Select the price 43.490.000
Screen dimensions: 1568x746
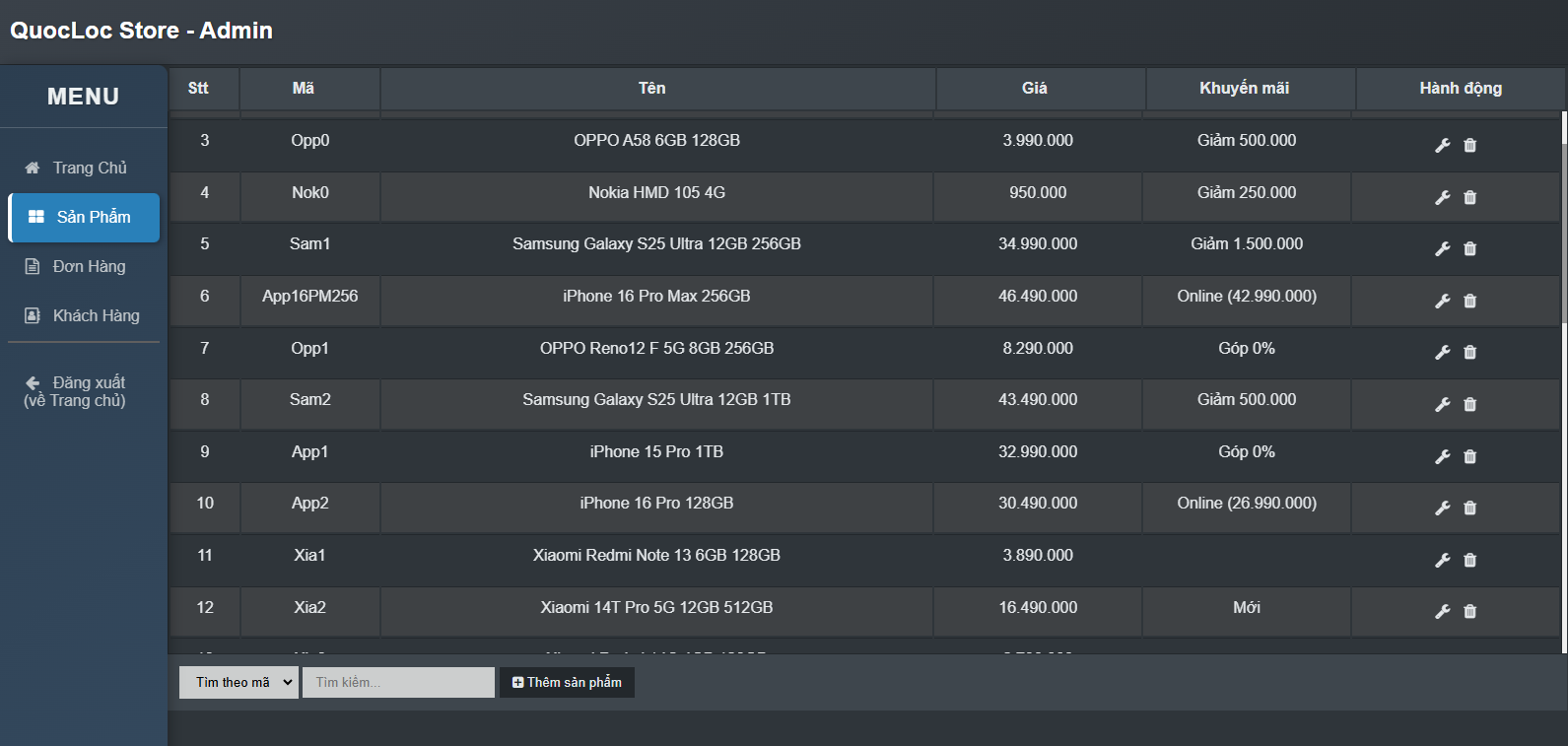[1038, 399]
